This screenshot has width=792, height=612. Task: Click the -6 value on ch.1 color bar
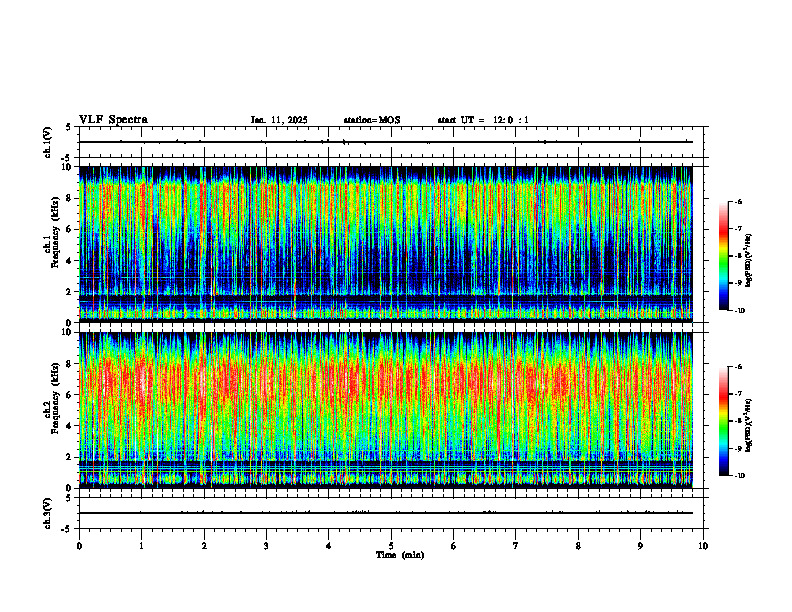tap(738, 201)
